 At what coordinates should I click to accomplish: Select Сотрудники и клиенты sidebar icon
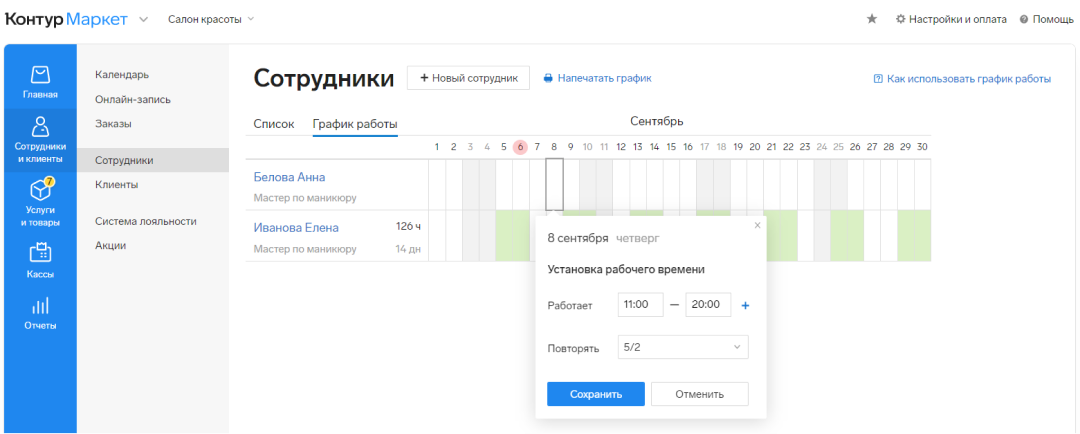40,138
